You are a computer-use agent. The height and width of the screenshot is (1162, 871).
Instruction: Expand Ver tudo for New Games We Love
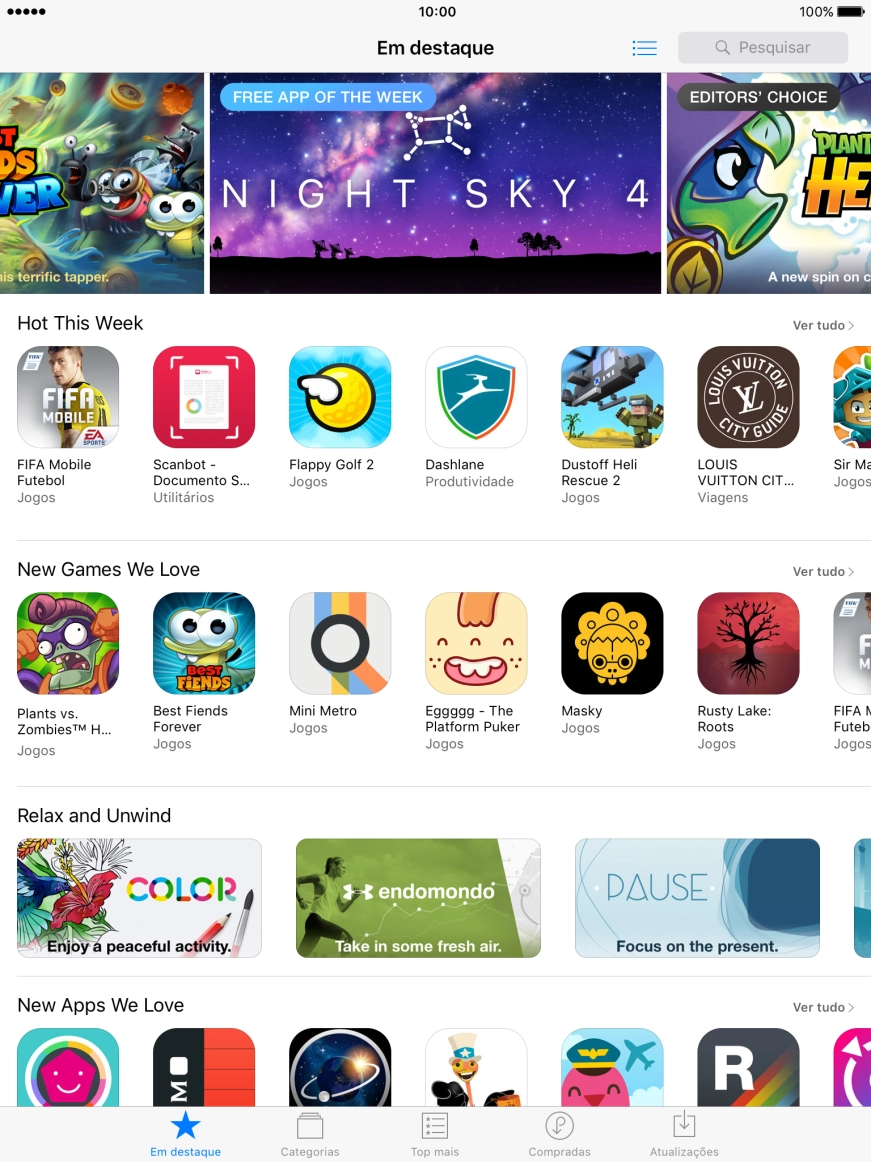823,571
